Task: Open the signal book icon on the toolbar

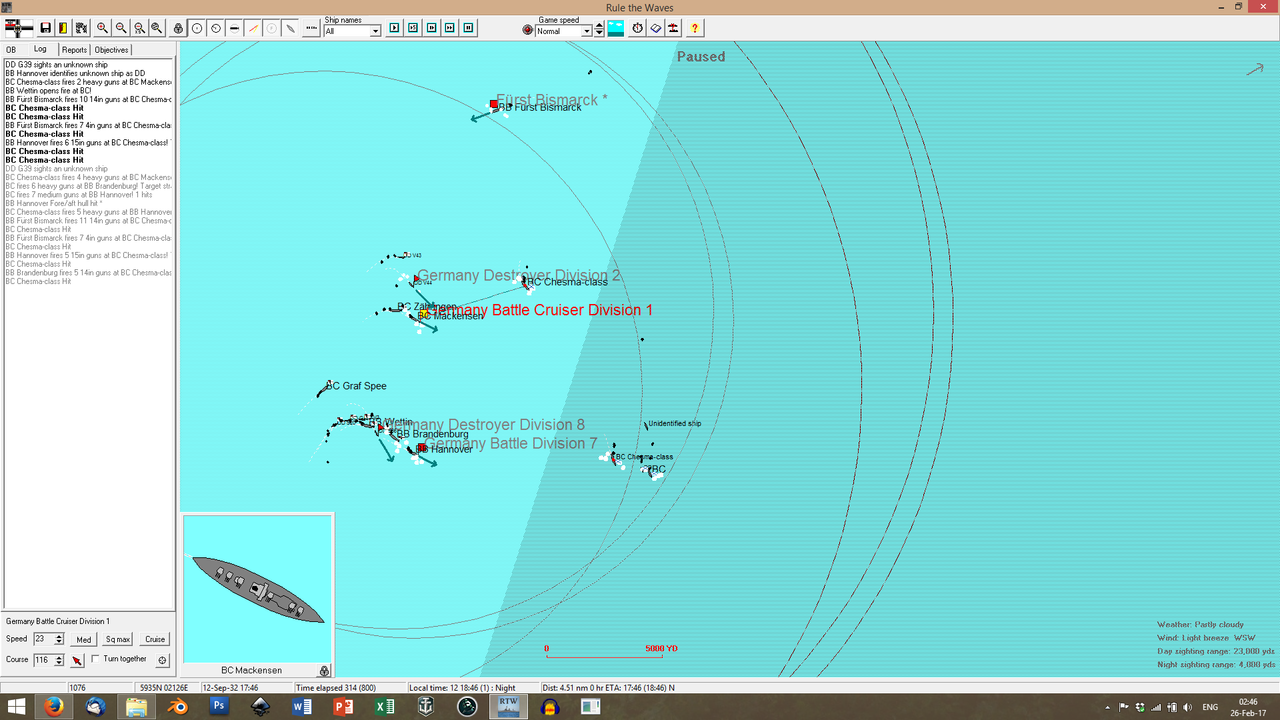Action: [63, 27]
